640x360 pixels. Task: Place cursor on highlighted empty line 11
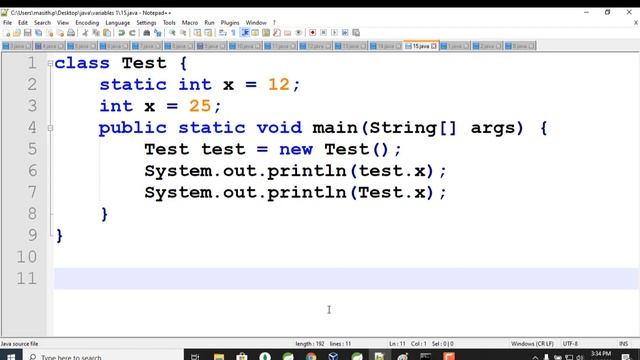(346, 279)
